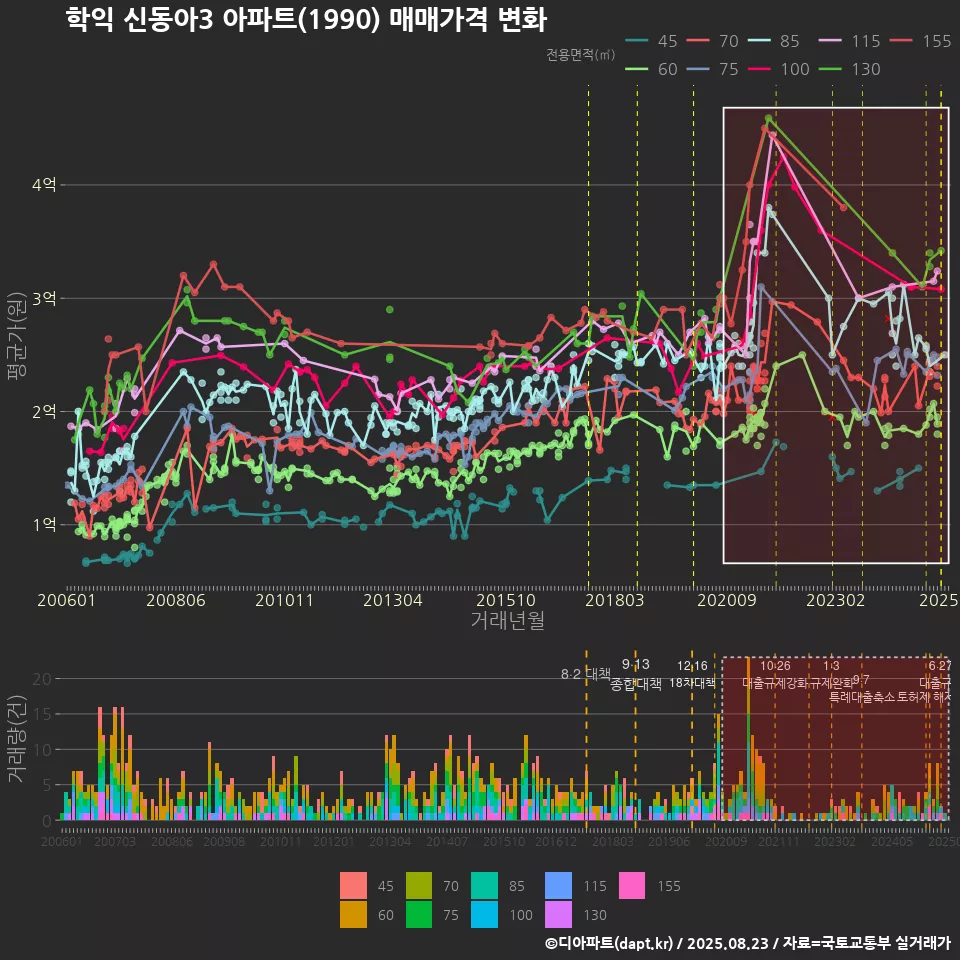Click 201407 on the volume chart x-axis
Viewport: 960px width, 960px height.
[x=447, y=842]
